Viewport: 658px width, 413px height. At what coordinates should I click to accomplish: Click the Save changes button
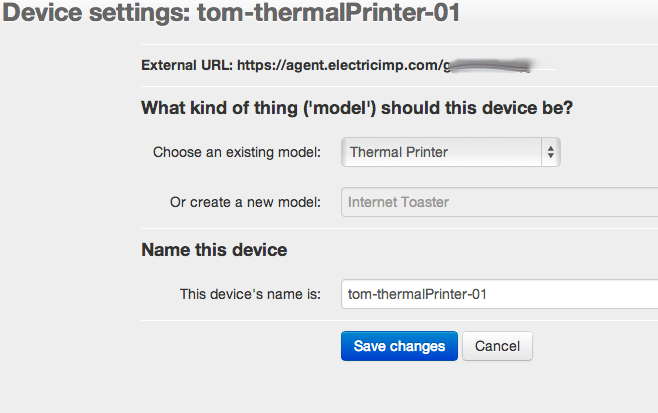coord(399,346)
